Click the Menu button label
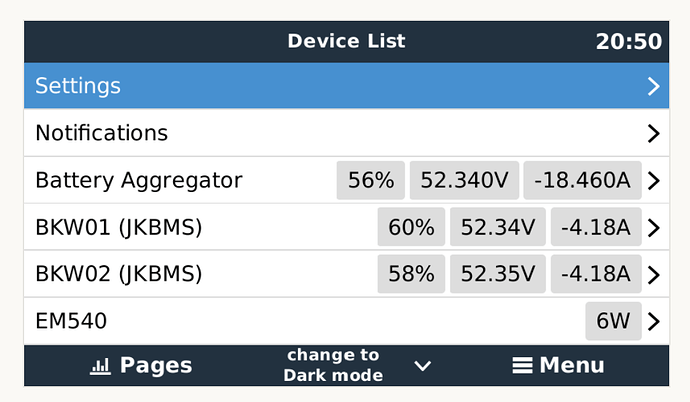The image size is (690, 402). tap(572, 365)
